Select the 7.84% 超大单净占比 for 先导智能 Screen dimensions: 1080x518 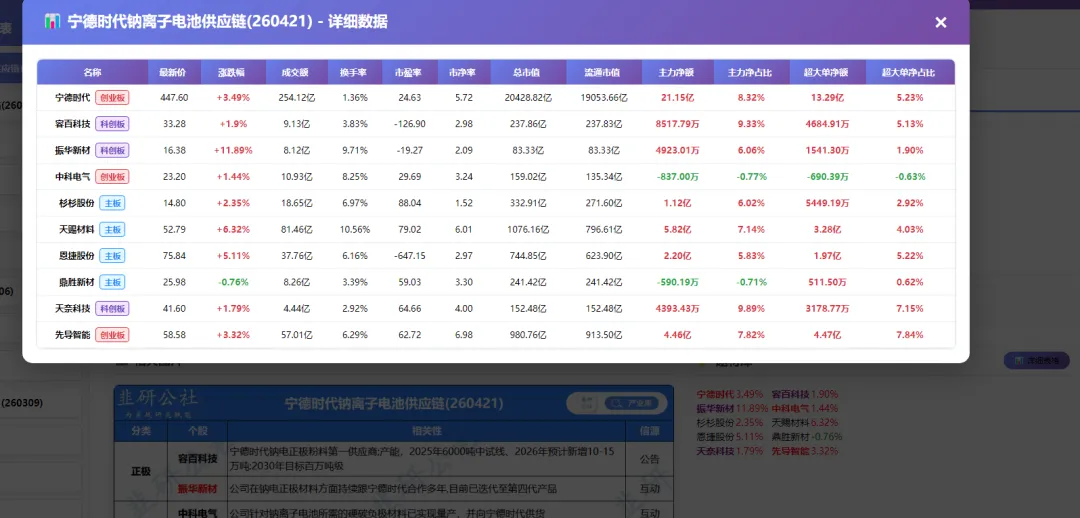pyautogui.click(x=911, y=335)
